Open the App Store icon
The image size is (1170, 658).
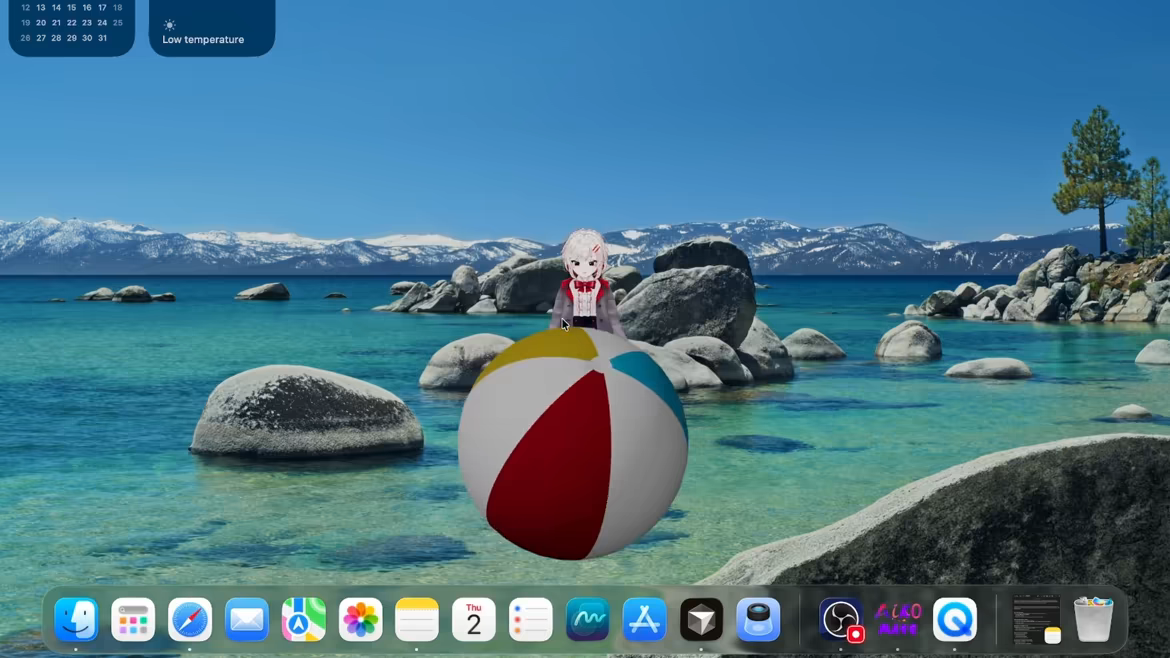point(644,619)
